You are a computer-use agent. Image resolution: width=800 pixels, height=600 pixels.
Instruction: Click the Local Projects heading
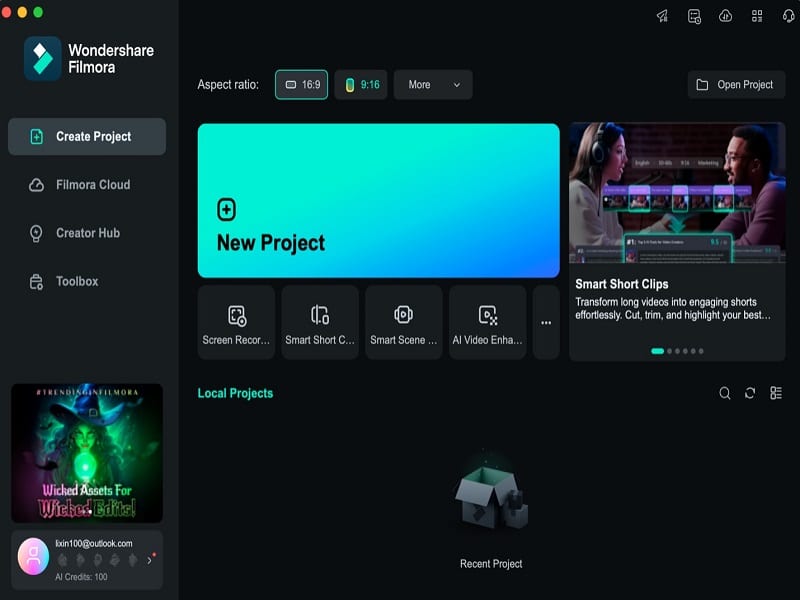(235, 393)
